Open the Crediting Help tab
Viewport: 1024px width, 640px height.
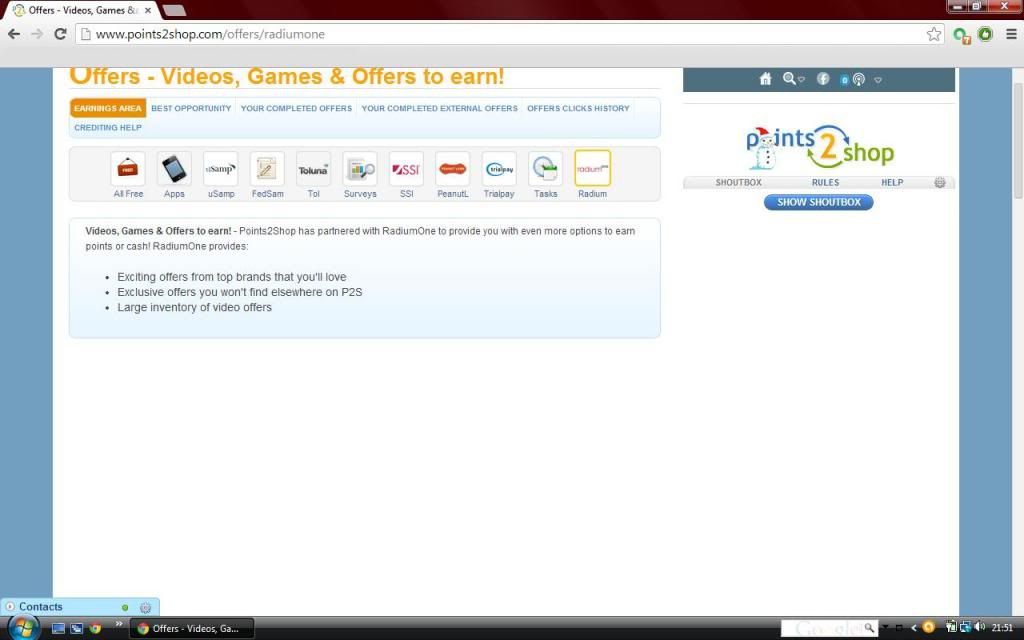click(x=108, y=127)
